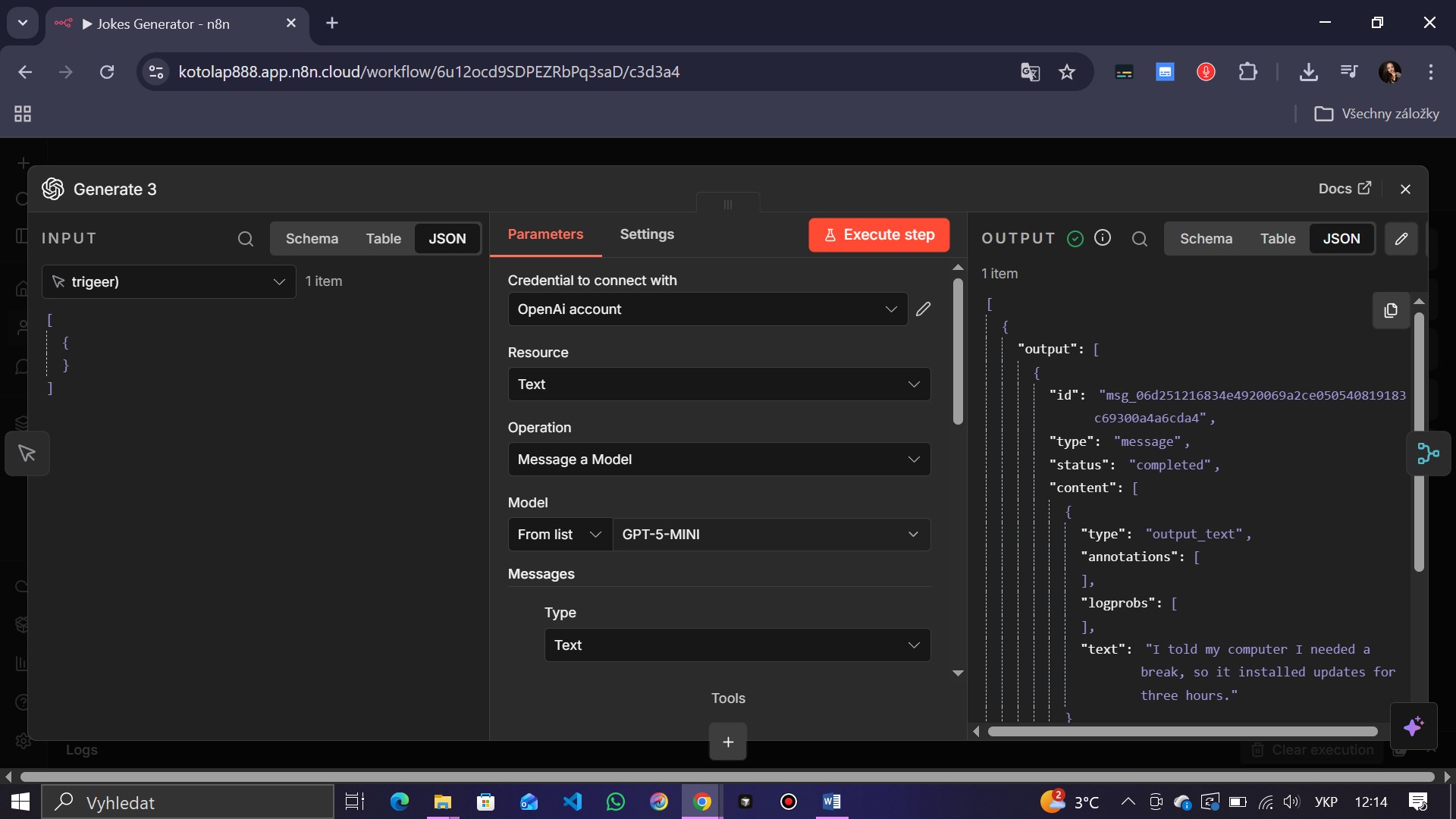Search the INPUT panel data
1456x819 pixels.
tap(245, 239)
